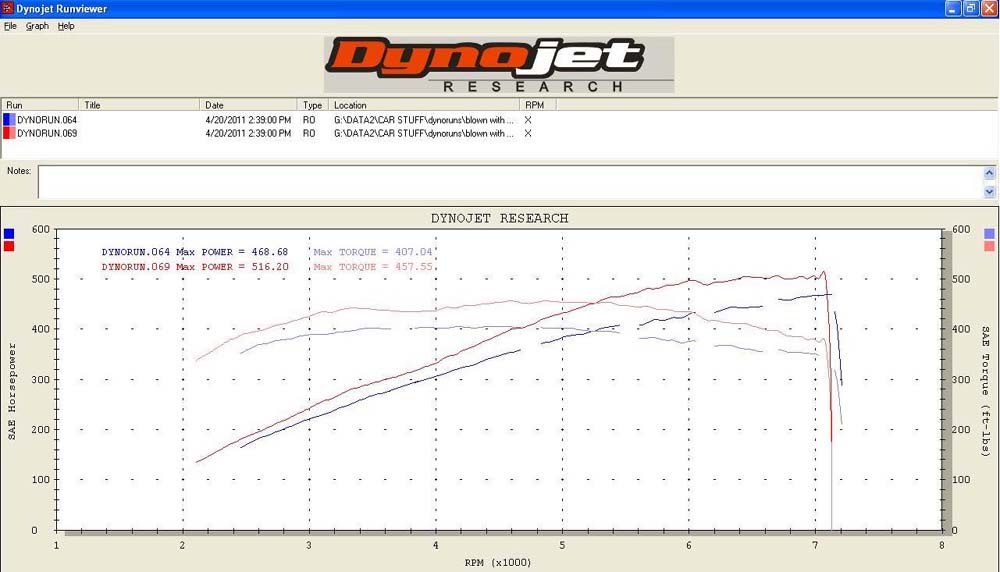Screen dimensions: 1000x572
Task: Click DYNORUN.069 Max POWER = 516.20 label
Action: point(195,267)
